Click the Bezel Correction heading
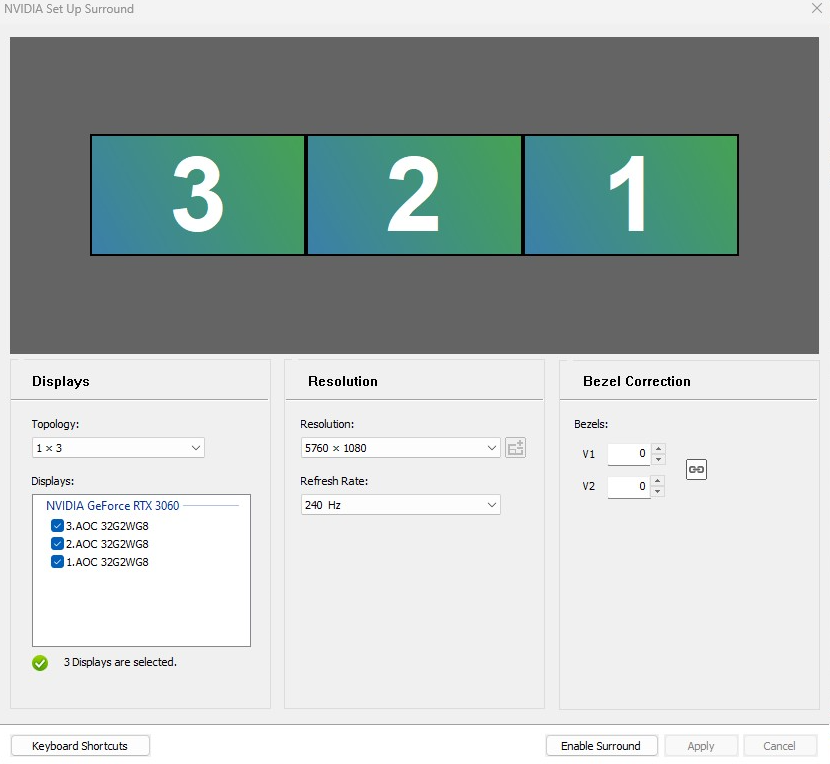This screenshot has height=764, width=830. [x=637, y=381]
